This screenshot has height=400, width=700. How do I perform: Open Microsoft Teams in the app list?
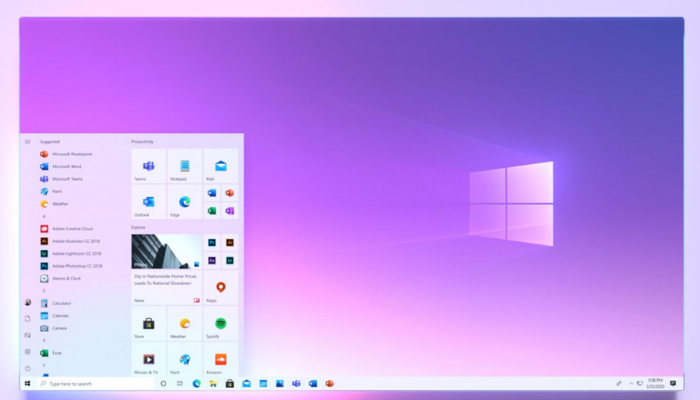tap(62, 179)
